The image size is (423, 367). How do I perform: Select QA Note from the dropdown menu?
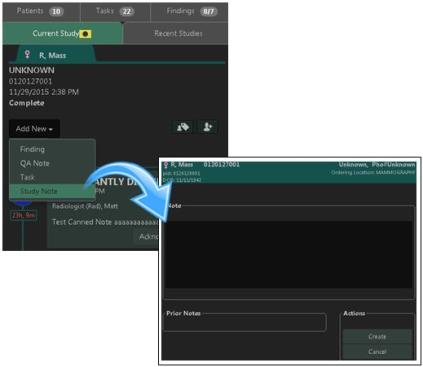(35, 163)
